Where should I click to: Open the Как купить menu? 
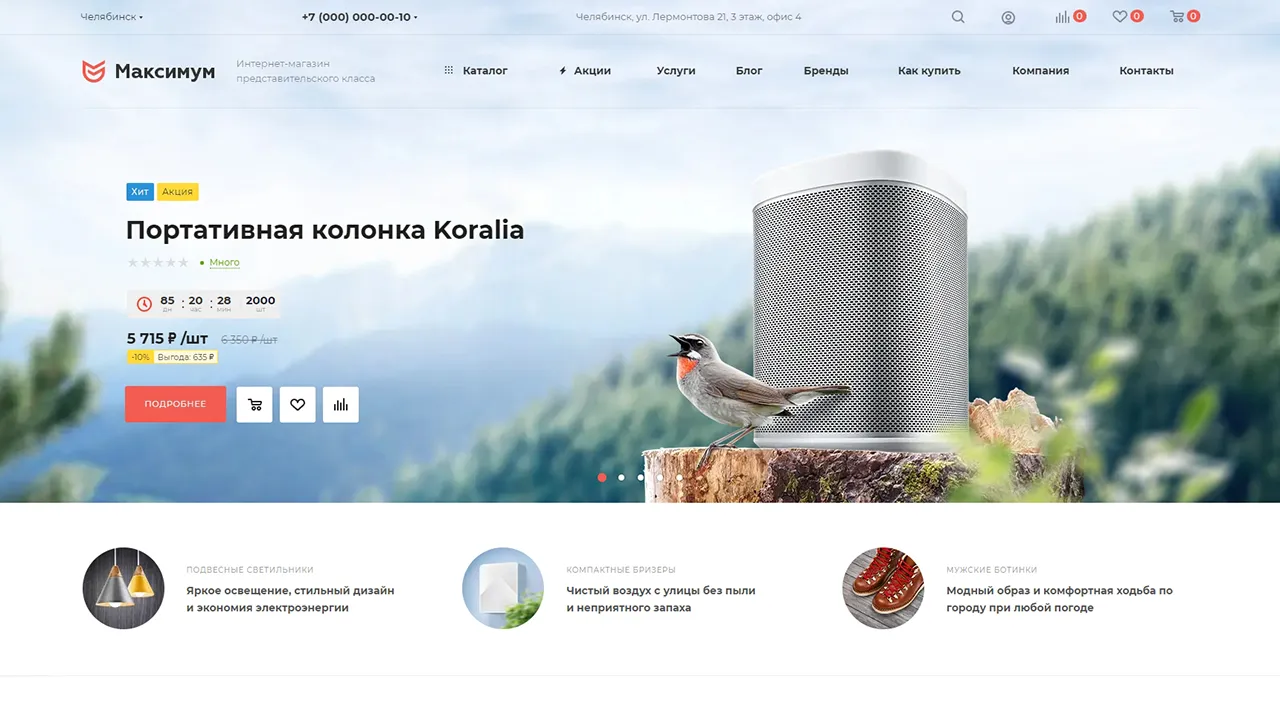click(x=929, y=71)
